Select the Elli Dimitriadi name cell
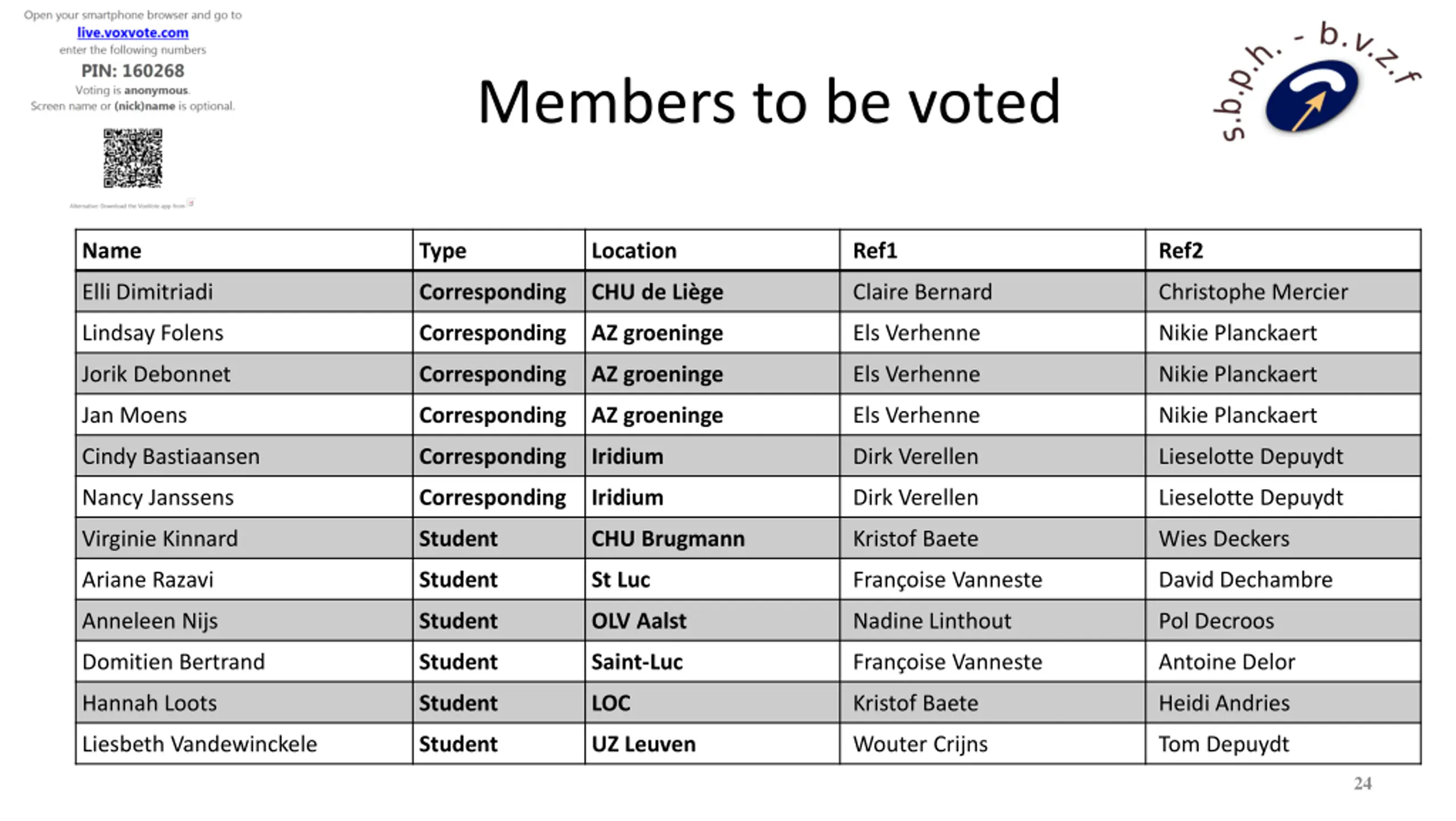The image size is (1456, 821). (x=148, y=292)
